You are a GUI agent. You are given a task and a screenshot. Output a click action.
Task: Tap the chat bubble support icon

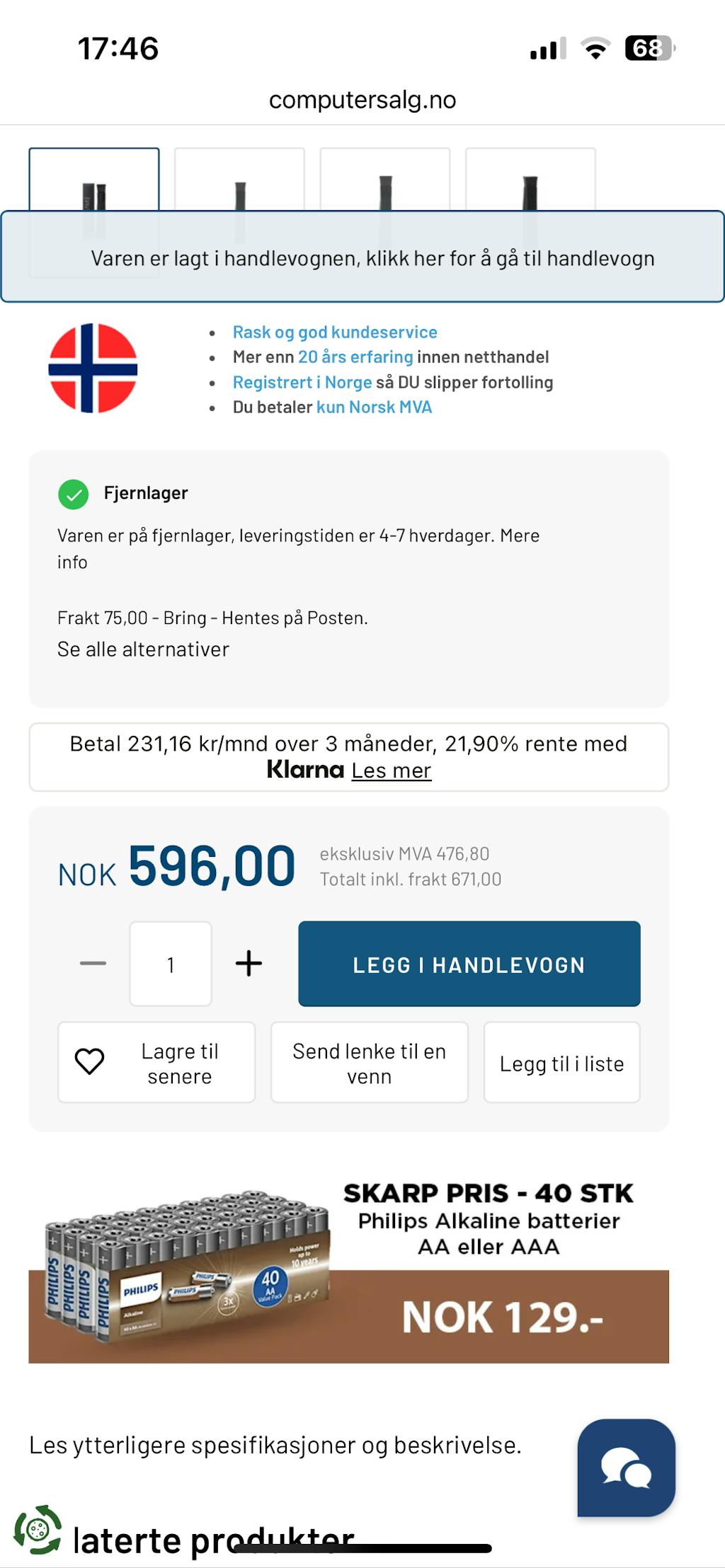pos(626,1468)
